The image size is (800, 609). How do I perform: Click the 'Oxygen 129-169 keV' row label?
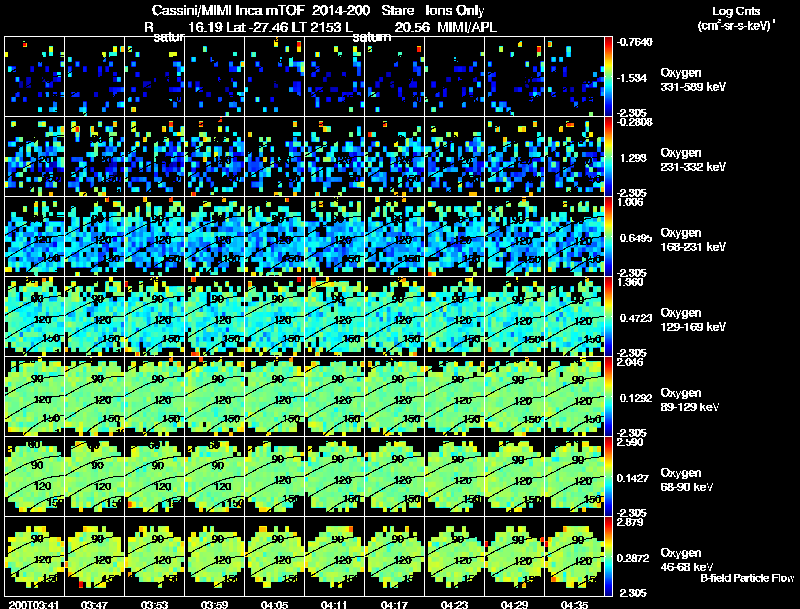[692, 320]
